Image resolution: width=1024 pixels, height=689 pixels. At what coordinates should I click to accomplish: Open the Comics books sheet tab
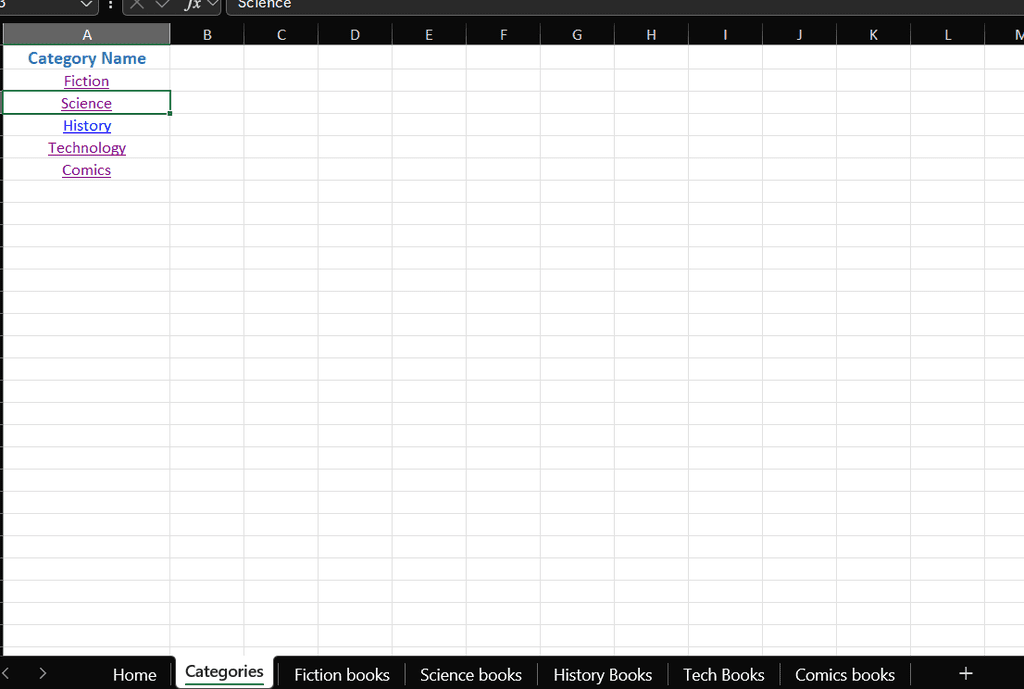click(844, 674)
